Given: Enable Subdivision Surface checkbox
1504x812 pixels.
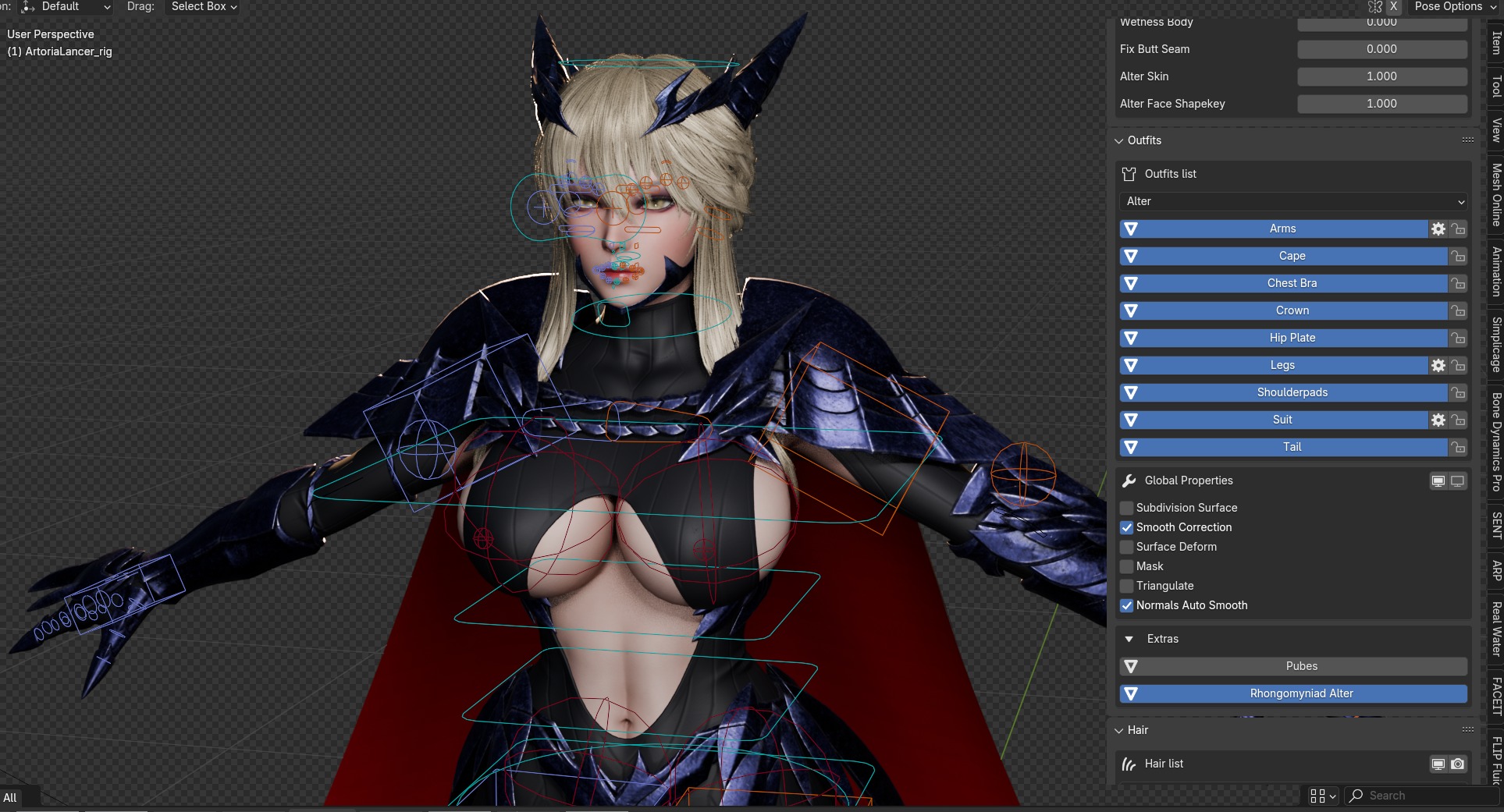Looking at the screenshot, I should tap(1126, 508).
